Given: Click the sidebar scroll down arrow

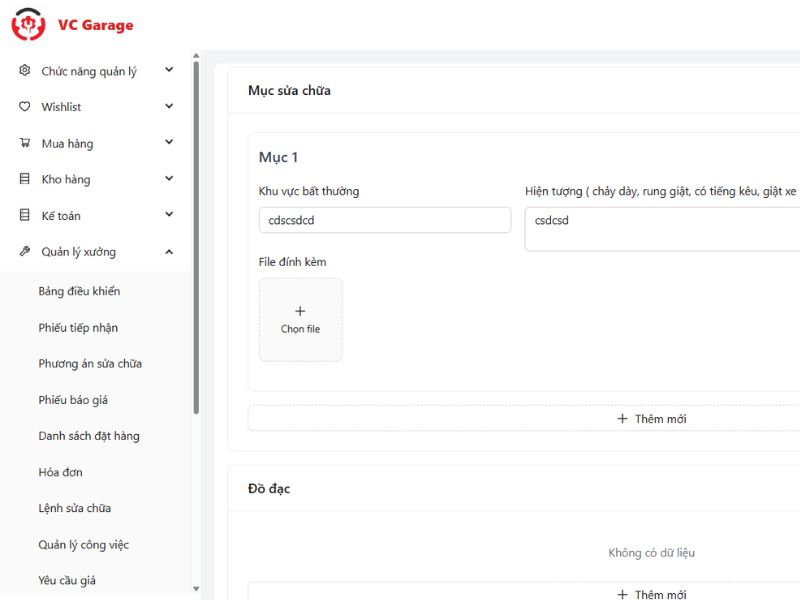Looking at the screenshot, I should click(x=196, y=590).
